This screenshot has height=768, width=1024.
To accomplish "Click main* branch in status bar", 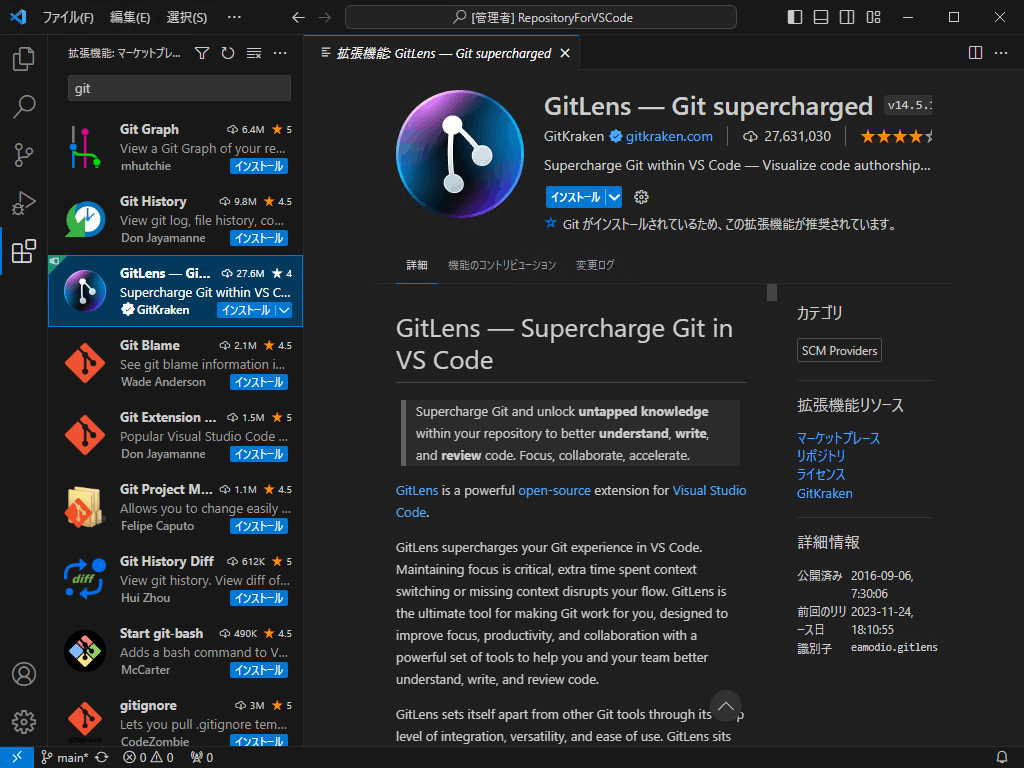I will [x=65, y=758].
